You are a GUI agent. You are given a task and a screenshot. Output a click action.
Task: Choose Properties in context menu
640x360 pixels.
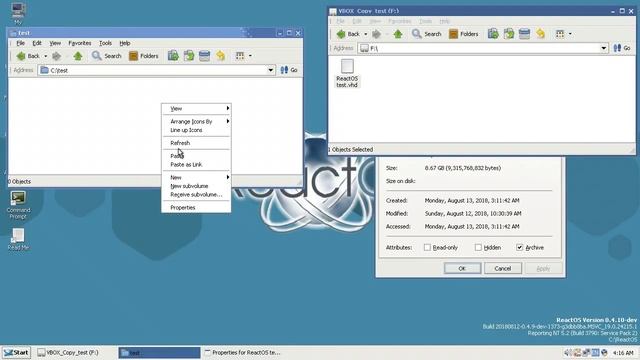pos(196,207)
